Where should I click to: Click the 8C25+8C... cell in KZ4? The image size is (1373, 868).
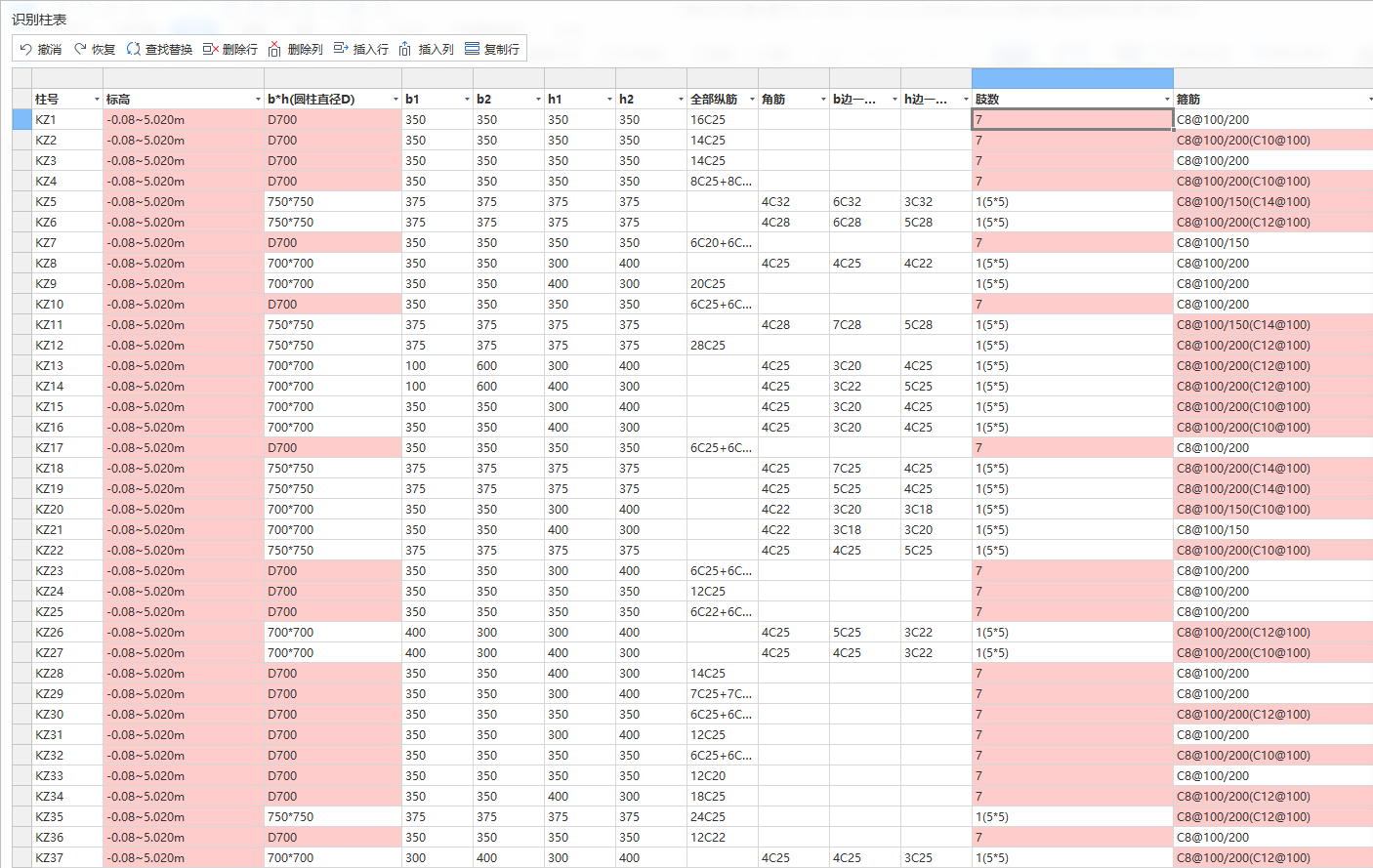[723, 182]
